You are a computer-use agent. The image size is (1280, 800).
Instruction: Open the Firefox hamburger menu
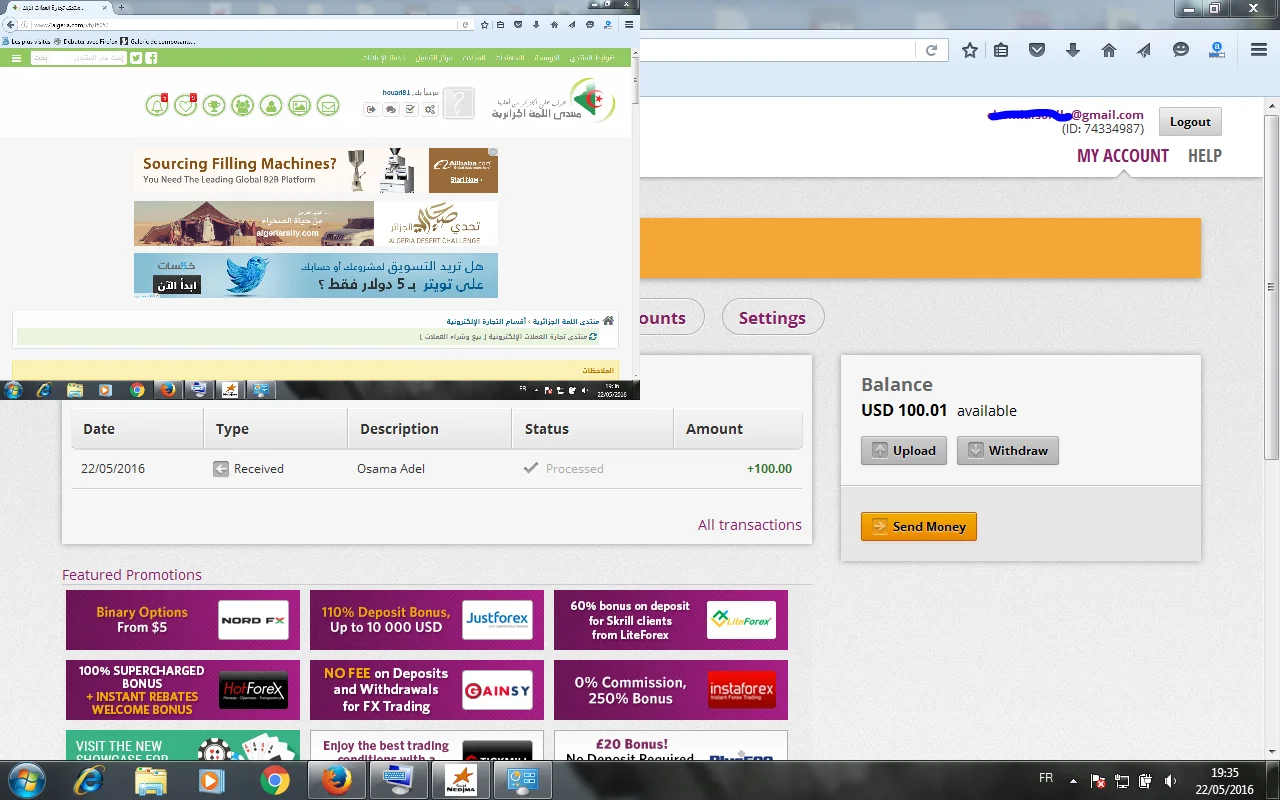(x=1258, y=50)
